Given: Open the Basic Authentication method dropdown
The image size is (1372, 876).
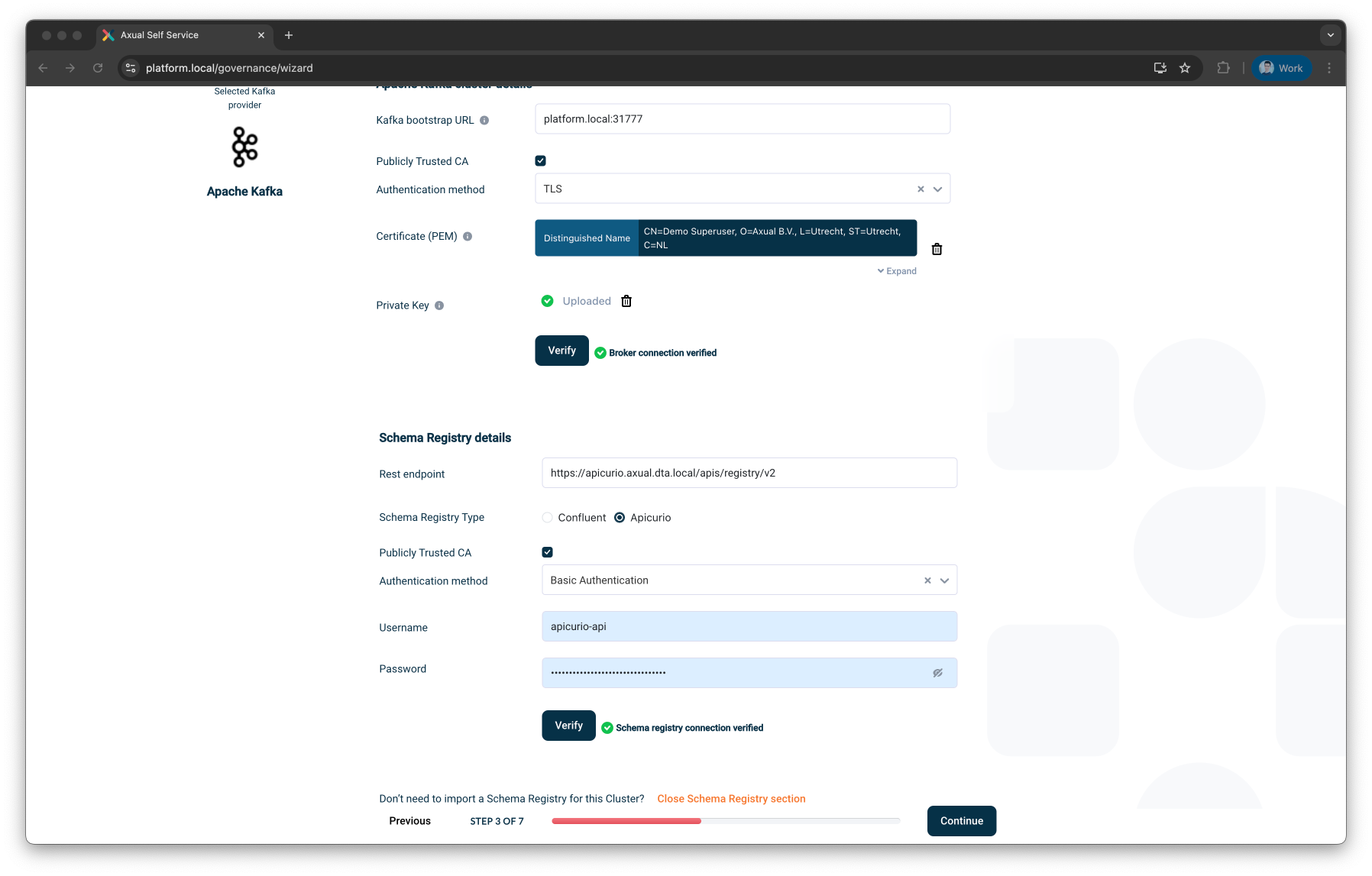Looking at the screenshot, I should (x=943, y=580).
